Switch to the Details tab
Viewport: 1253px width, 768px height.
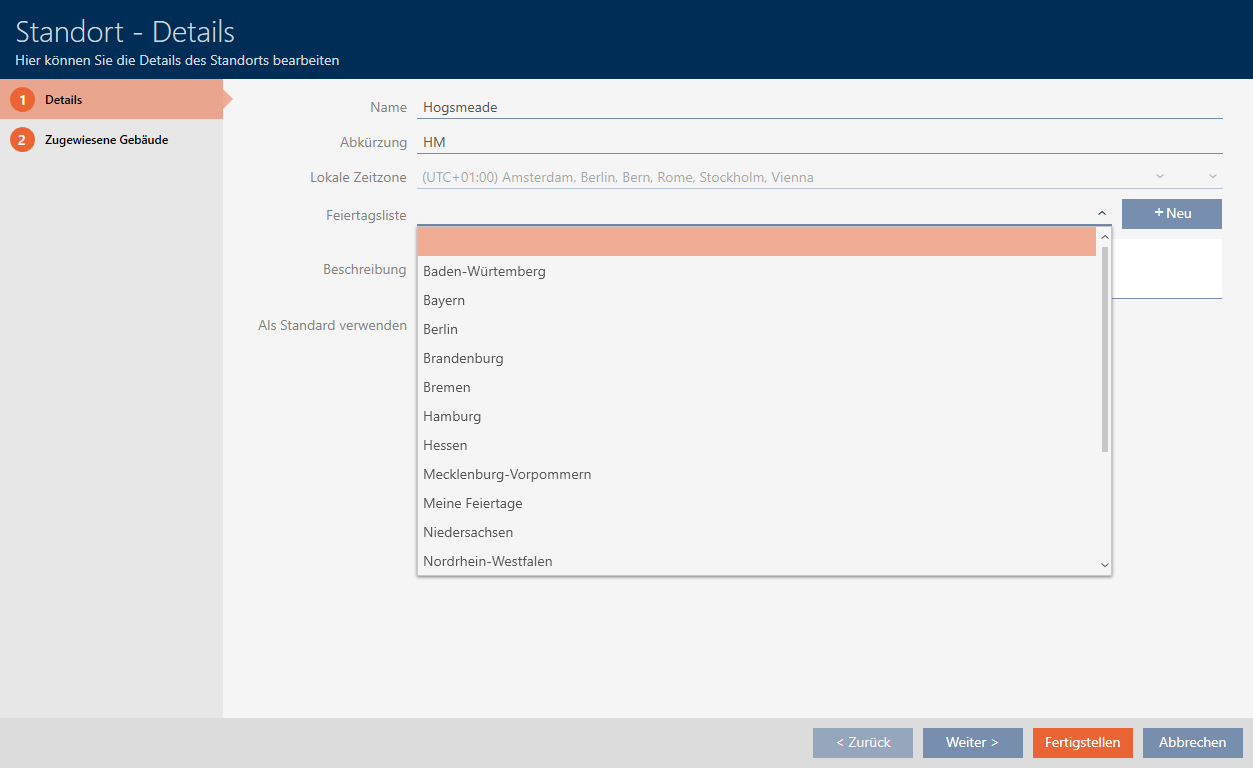[x=64, y=100]
